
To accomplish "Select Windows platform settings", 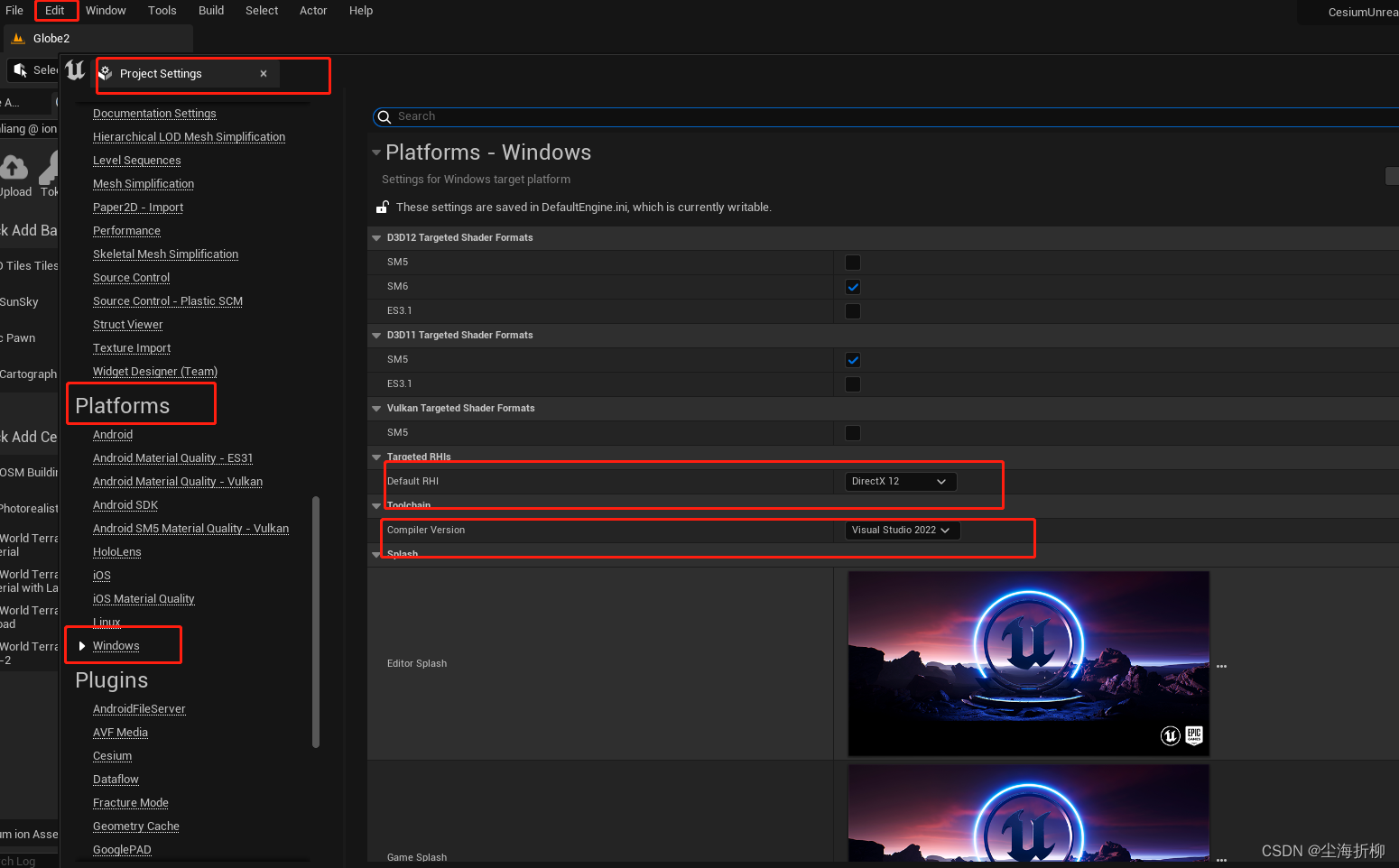I will [116, 646].
